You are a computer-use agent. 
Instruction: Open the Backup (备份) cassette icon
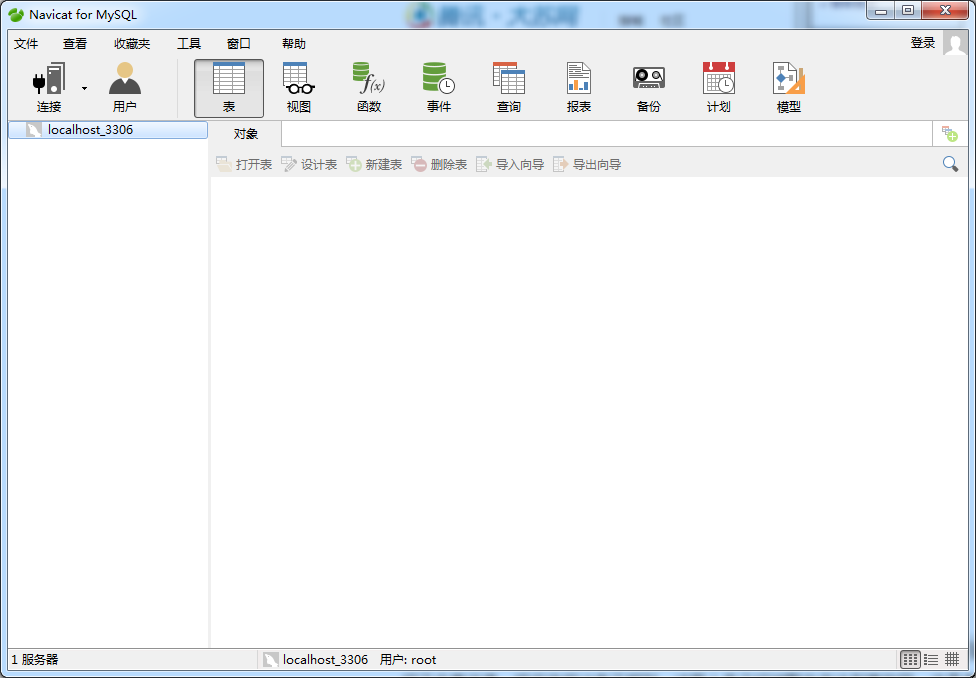[649, 80]
